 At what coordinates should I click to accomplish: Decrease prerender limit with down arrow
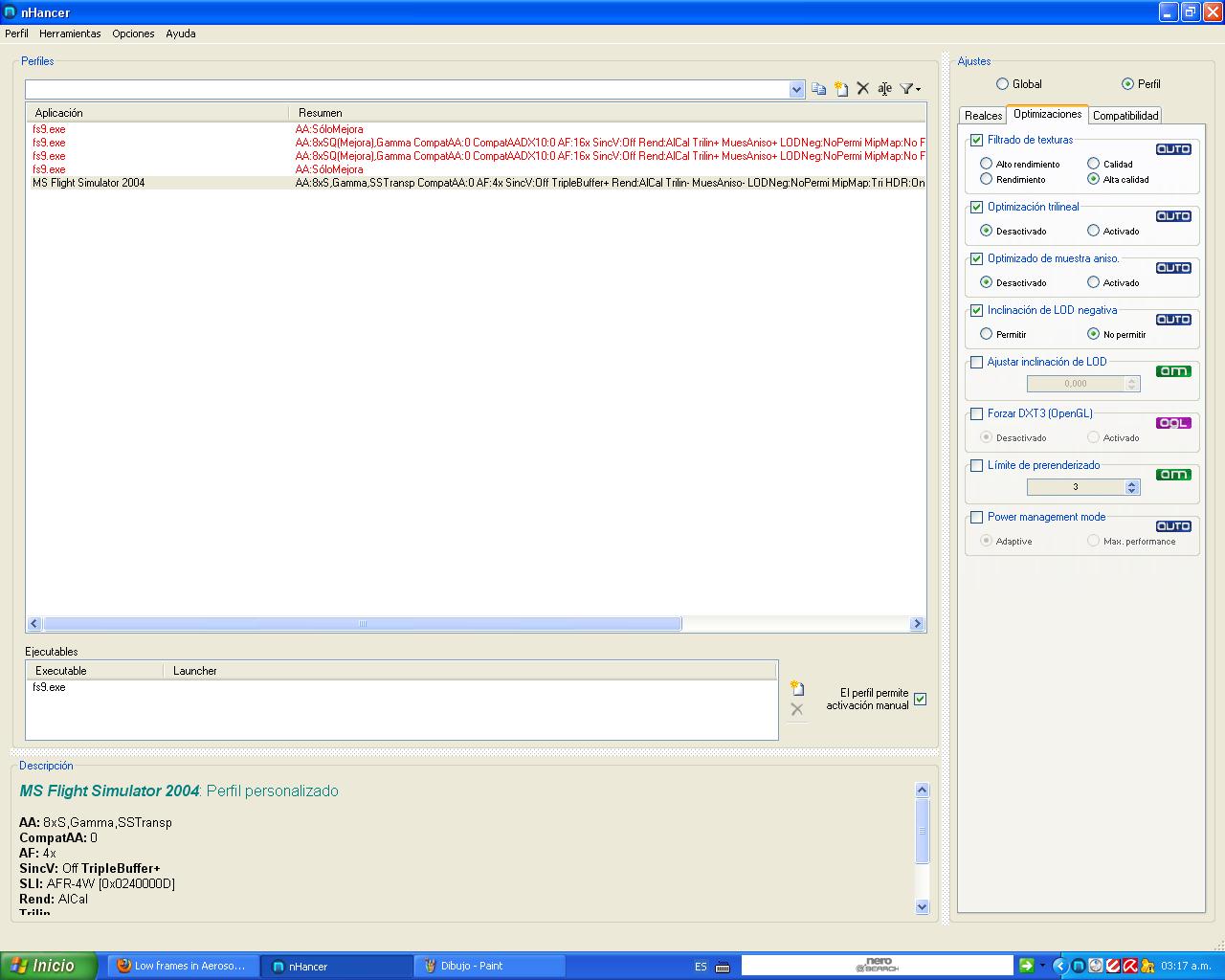pos(1132,491)
